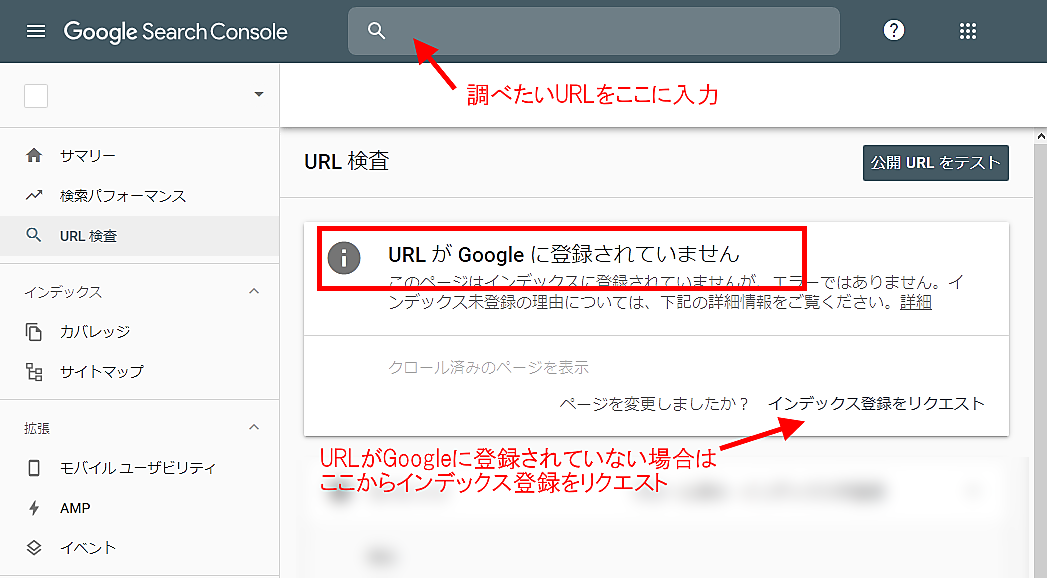Collapse the インデックス section
Screen dimensions: 1047x578
click(254, 291)
